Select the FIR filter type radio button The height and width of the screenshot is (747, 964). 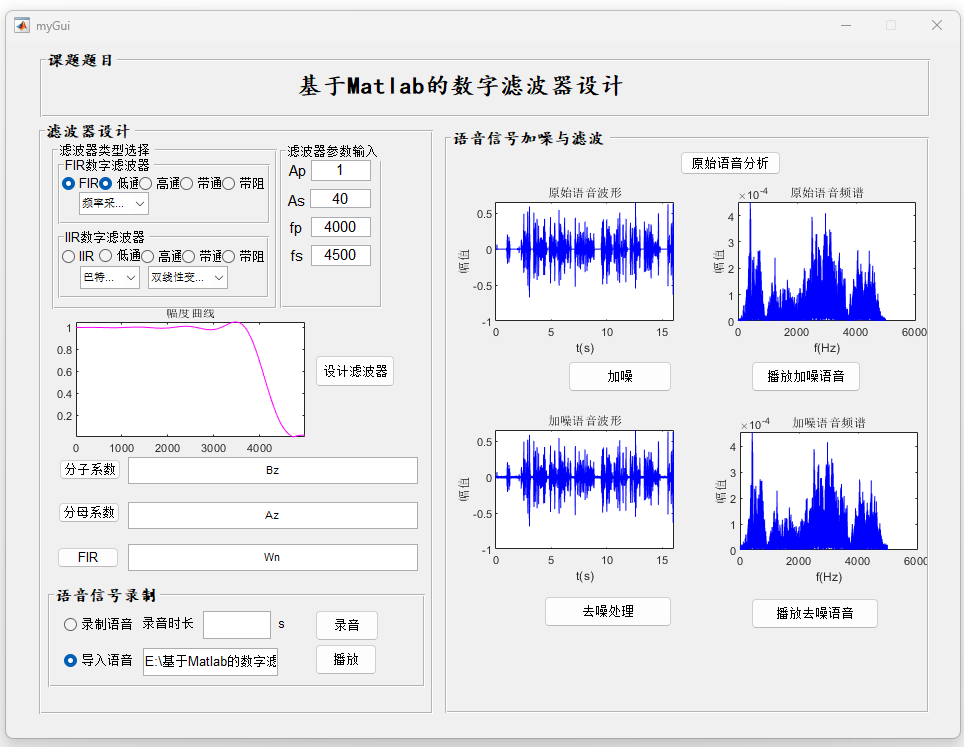point(69,184)
